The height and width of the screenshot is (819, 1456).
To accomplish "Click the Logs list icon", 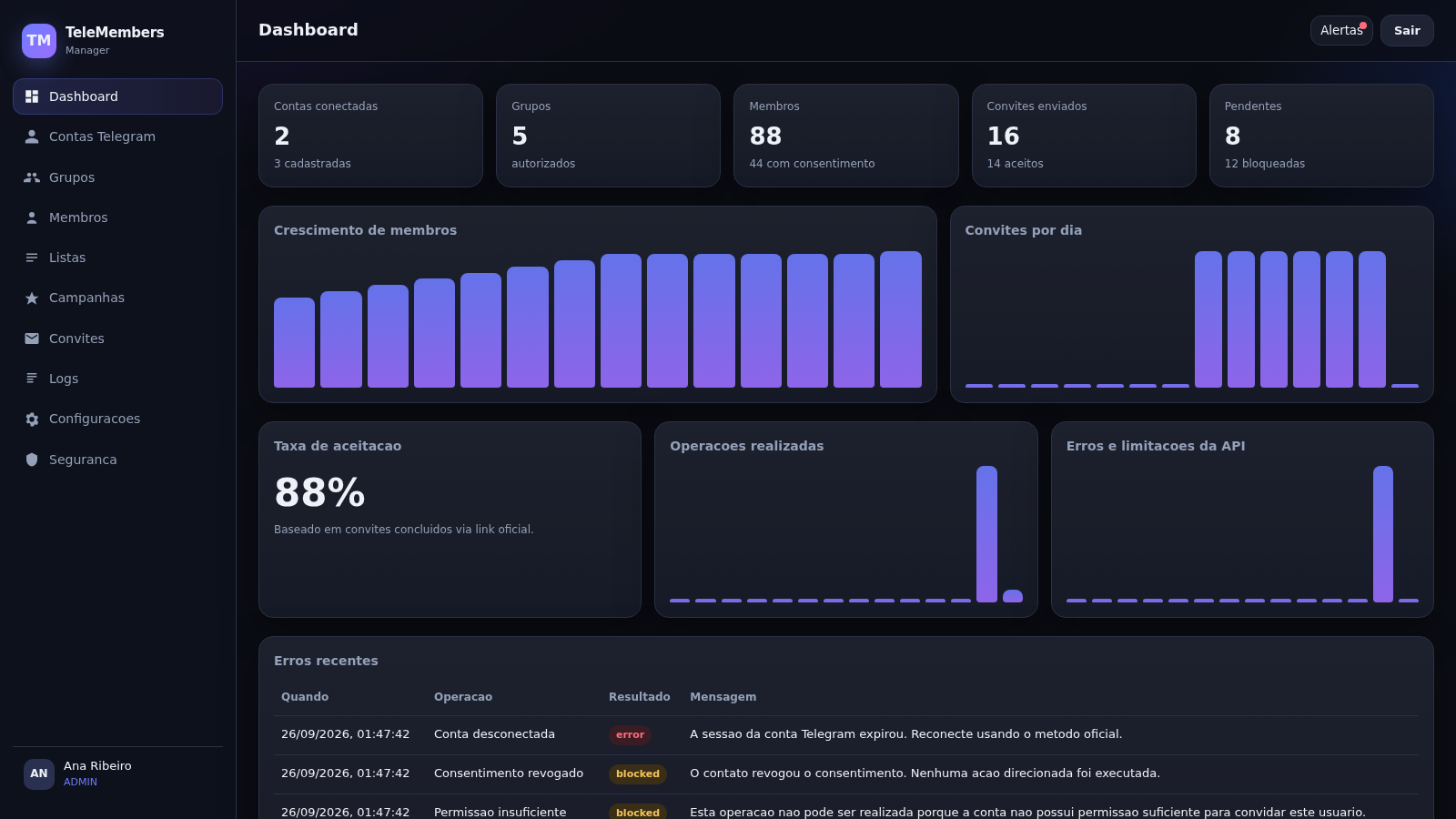I will point(32,379).
